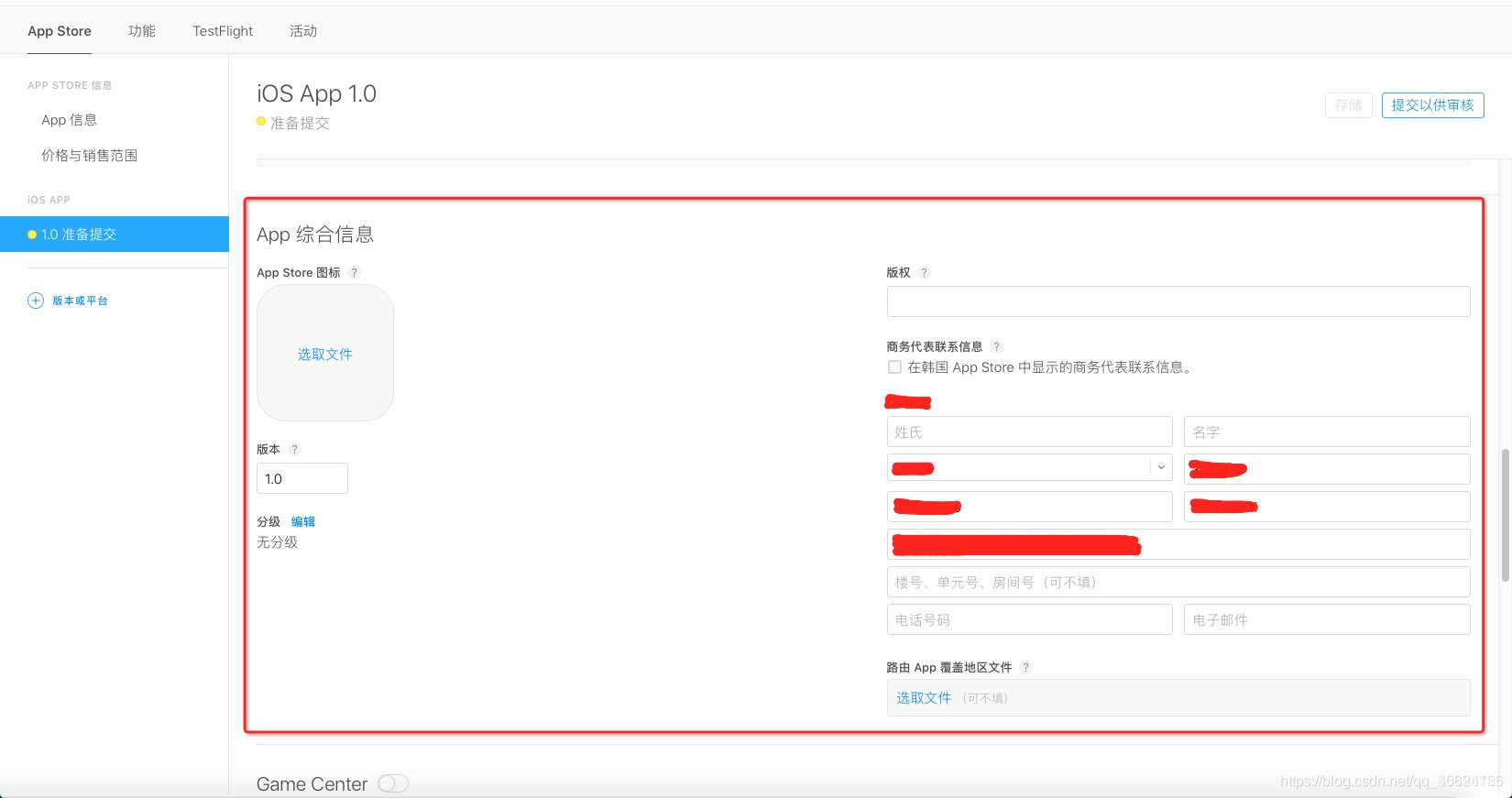Viewport: 1512px width, 798px height.
Task: Click the 姓氏 input field
Action: point(1029,432)
